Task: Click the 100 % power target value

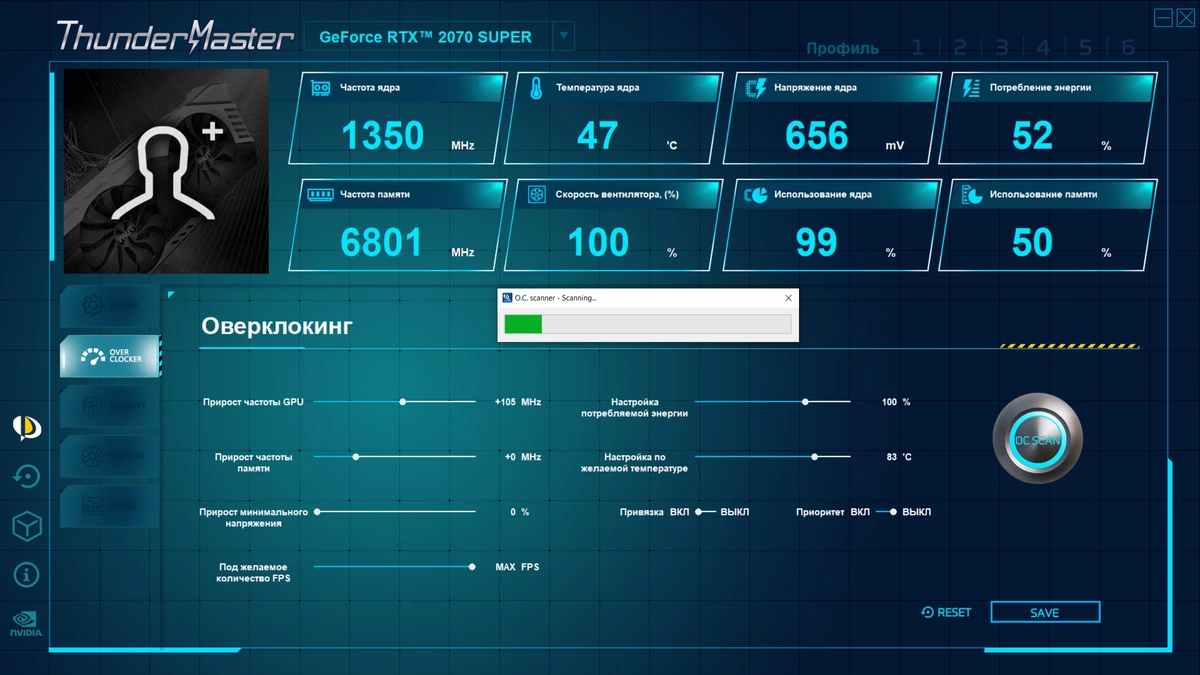Action: 896,402
